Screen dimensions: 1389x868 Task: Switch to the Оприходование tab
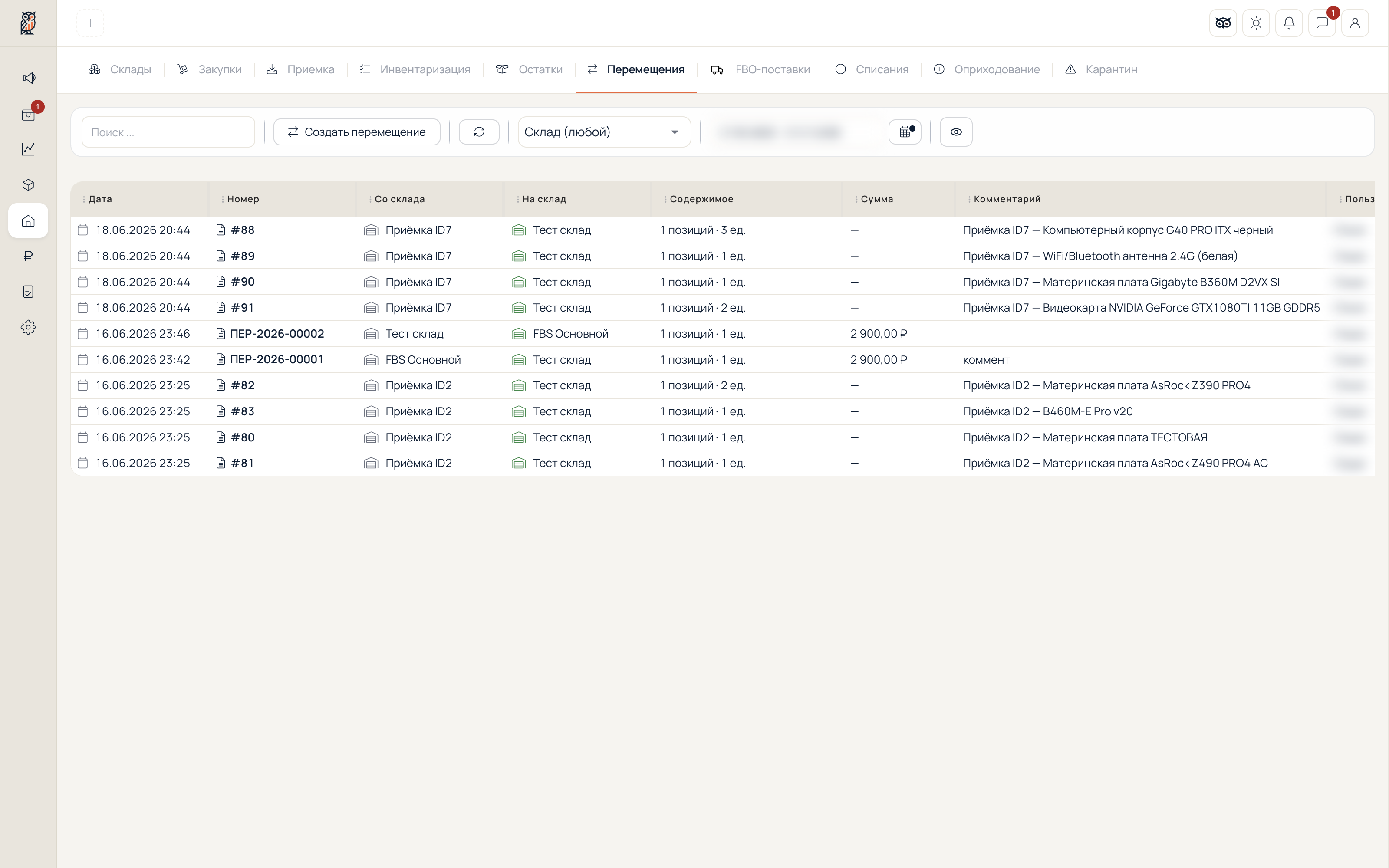[x=987, y=69]
